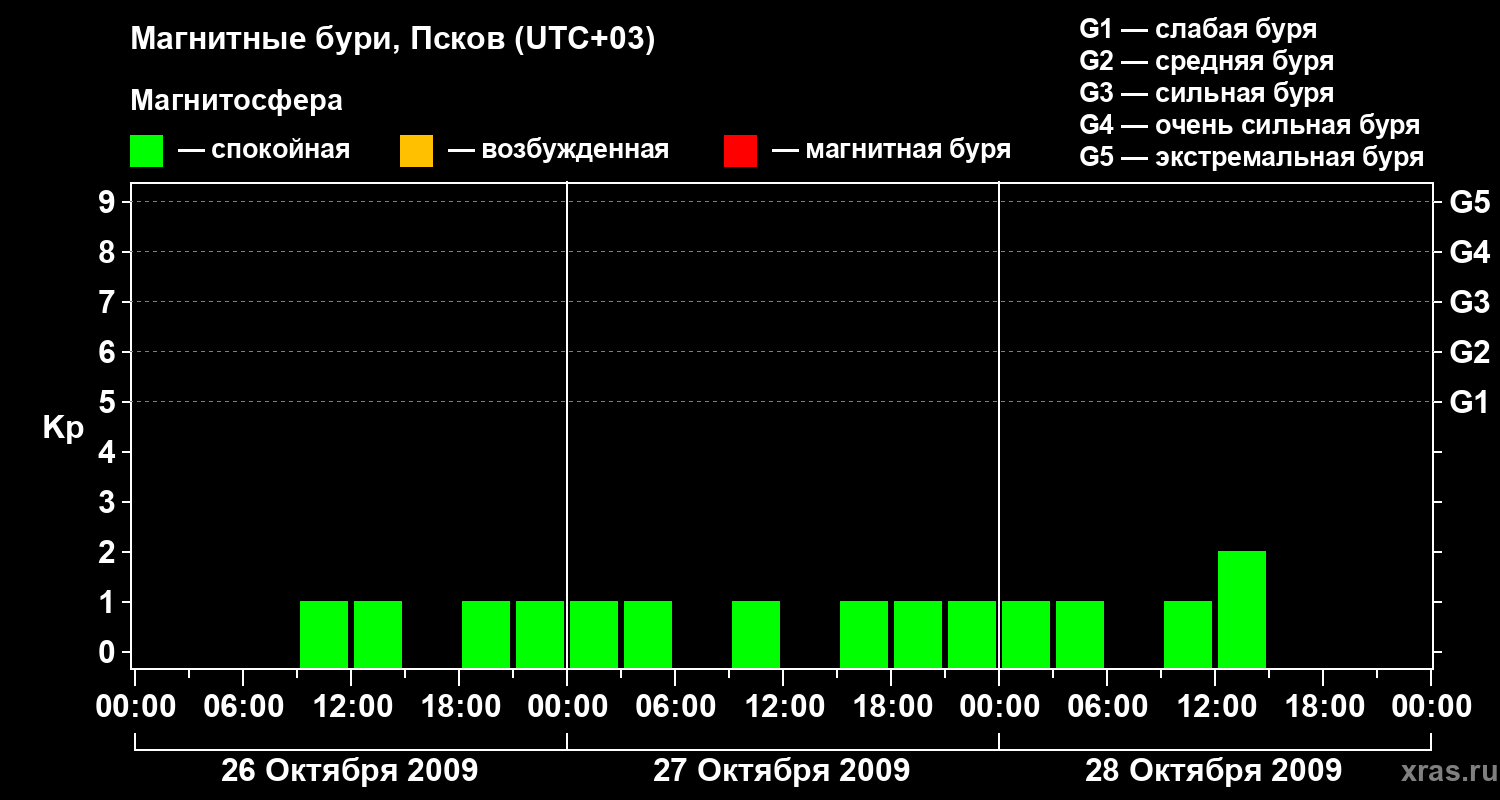Select the 21:00–00:00 bar on 27 Октября
Image resolution: width=1500 pixels, height=800 pixels.
pyautogui.click(x=972, y=634)
